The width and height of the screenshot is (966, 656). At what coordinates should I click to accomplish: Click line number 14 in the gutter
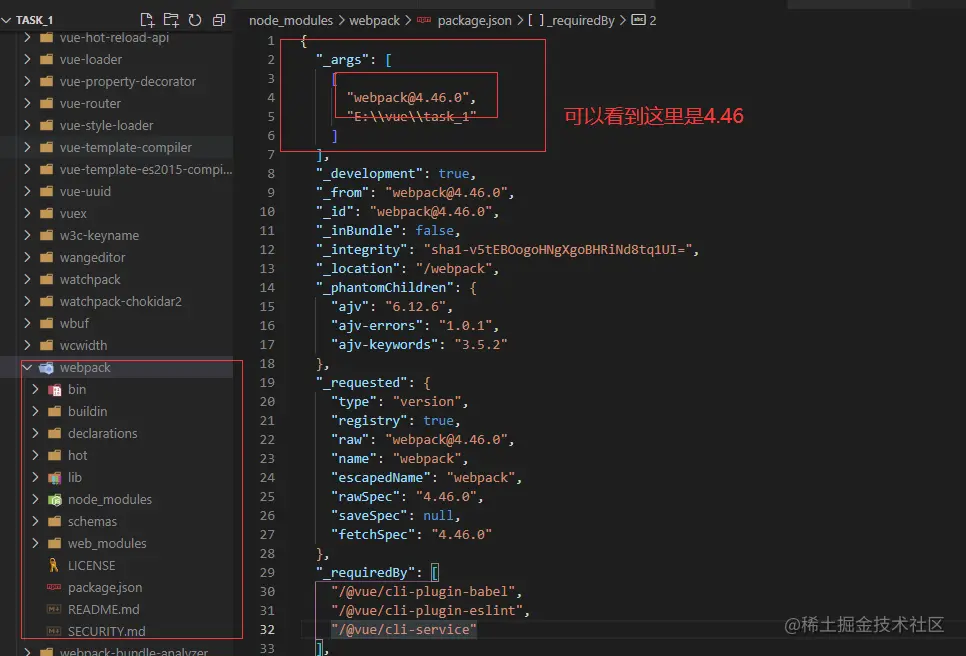267,288
